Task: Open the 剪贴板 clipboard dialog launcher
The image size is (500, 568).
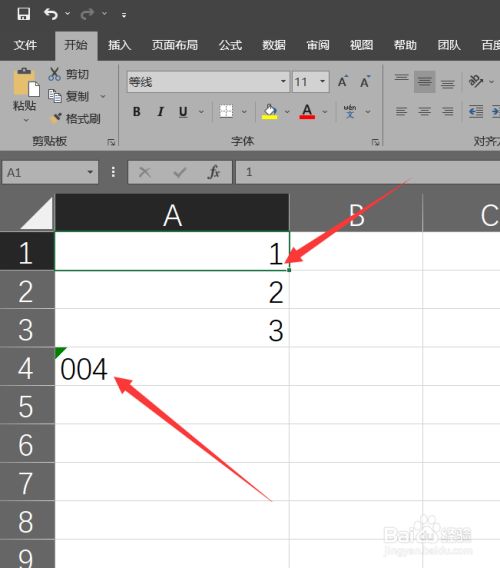Action: point(111,142)
